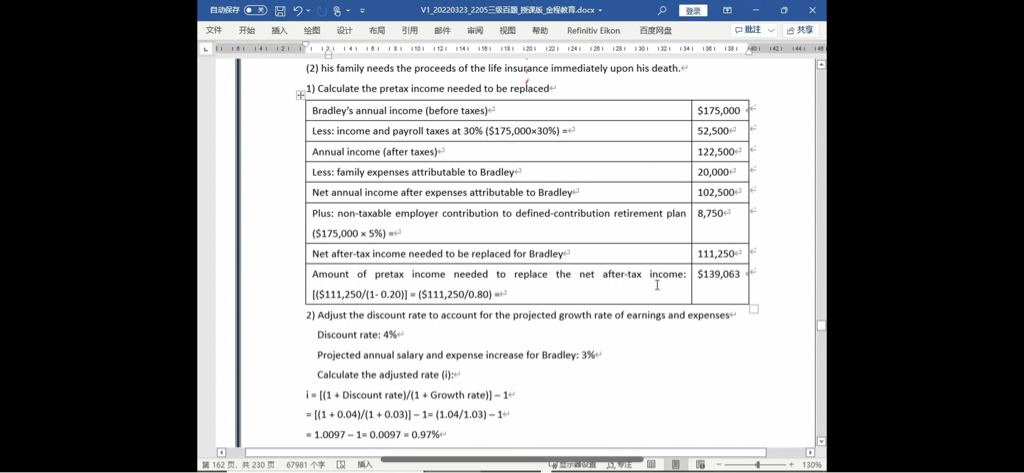Open the 视图 View tab
Image resolution: width=1024 pixels, height=473 pixels.
[x=508, y=31]
